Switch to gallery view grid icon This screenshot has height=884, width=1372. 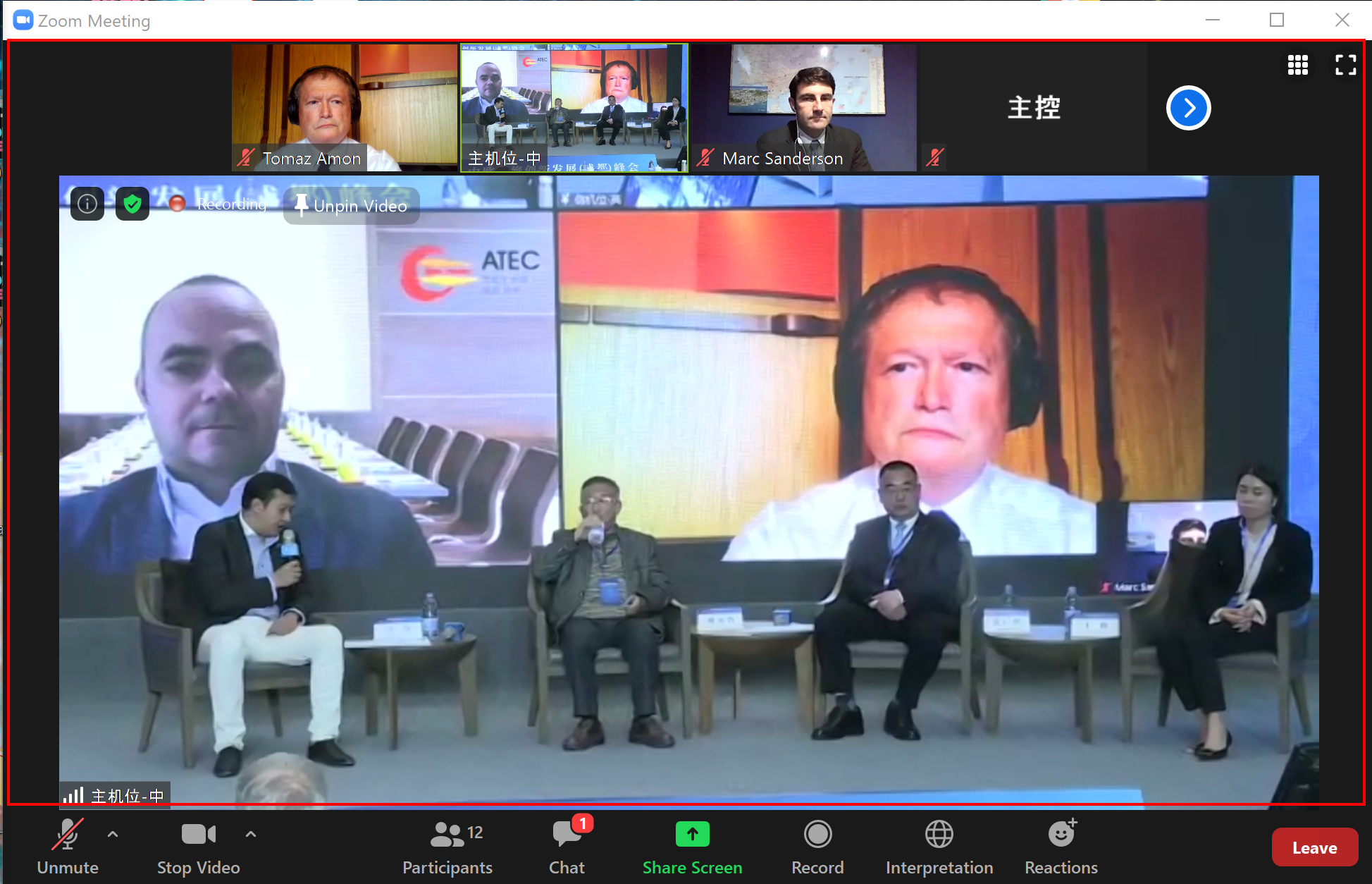pyautogui.click(x=1297, y=65)
